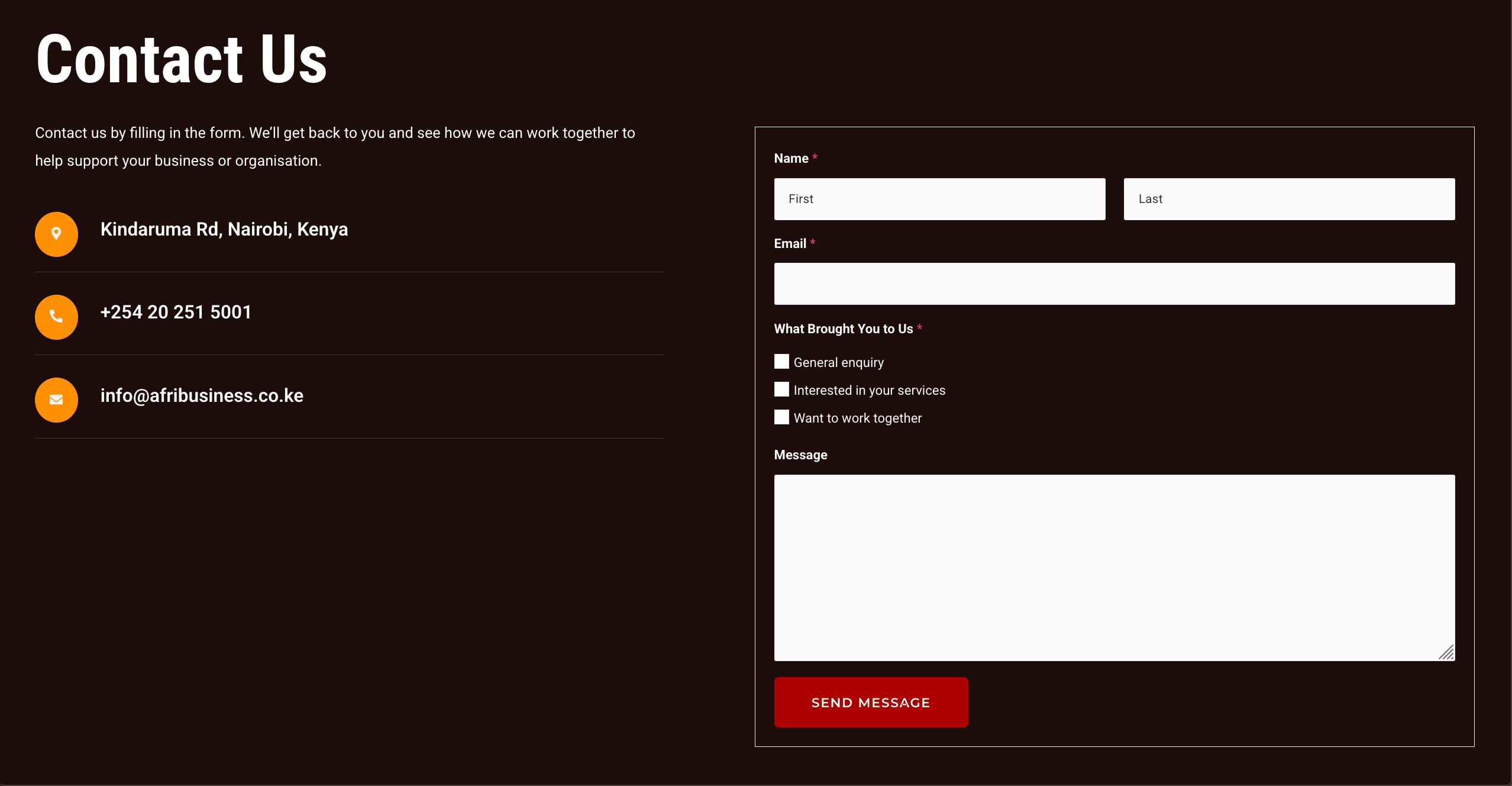Image resolution: width=1512 pixels, height=786 pixels.
Task: Click the Name field label
Action: (x=791, y=158)
